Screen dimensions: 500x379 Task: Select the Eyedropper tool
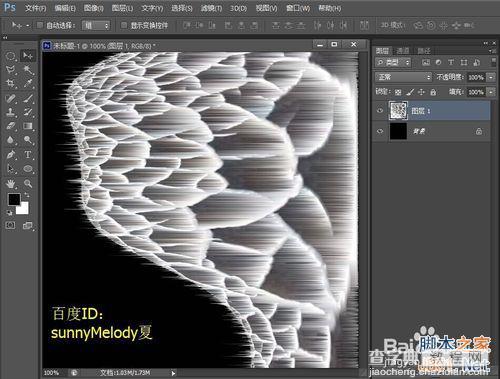tap(28, 83)
